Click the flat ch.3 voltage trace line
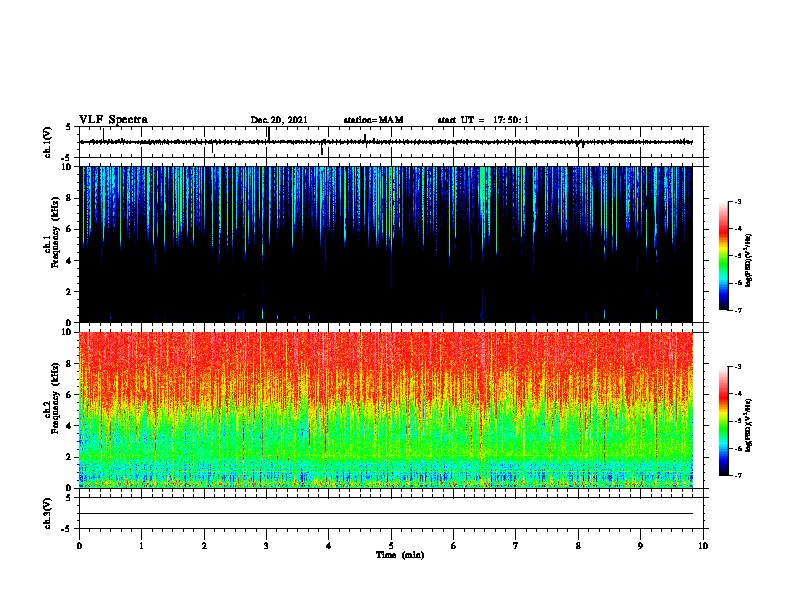Viewport: 792px width, 612px height. (x=386, y=514)
